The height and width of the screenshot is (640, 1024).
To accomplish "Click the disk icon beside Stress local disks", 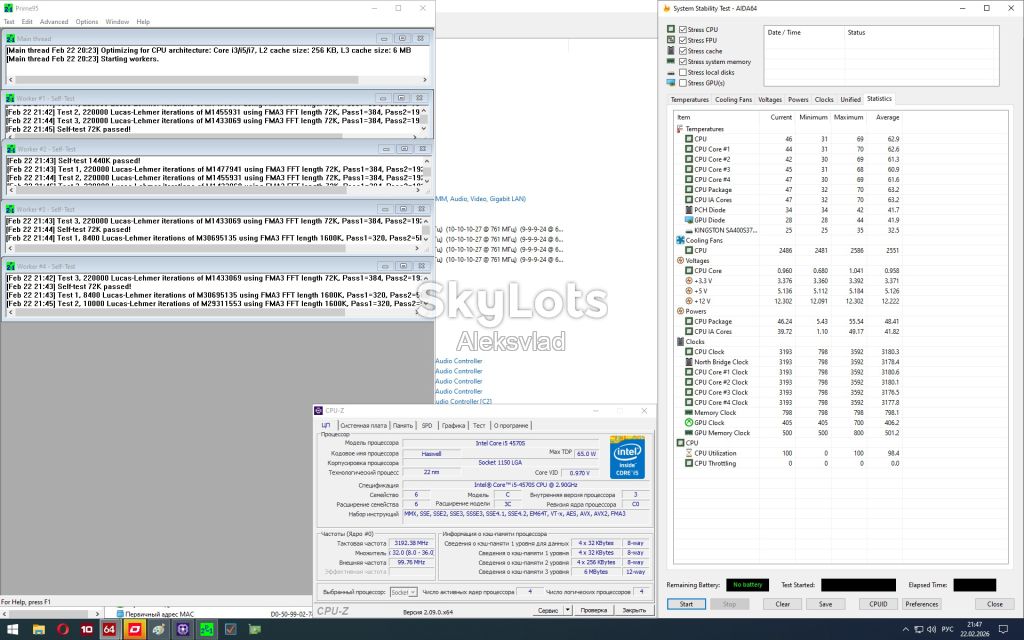I will tap(671, 72).
